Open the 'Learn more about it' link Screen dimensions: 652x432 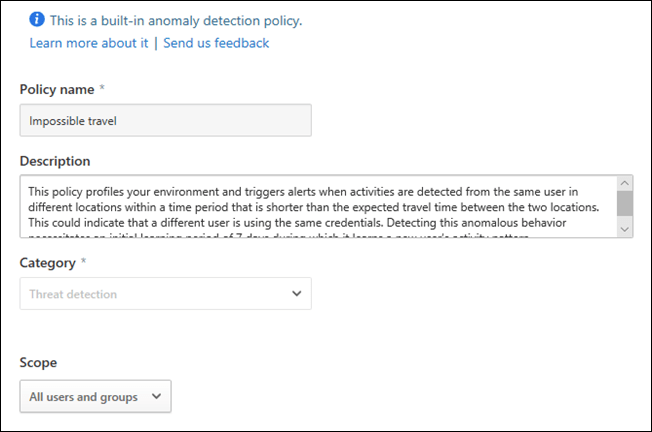[x=89, y=43]
